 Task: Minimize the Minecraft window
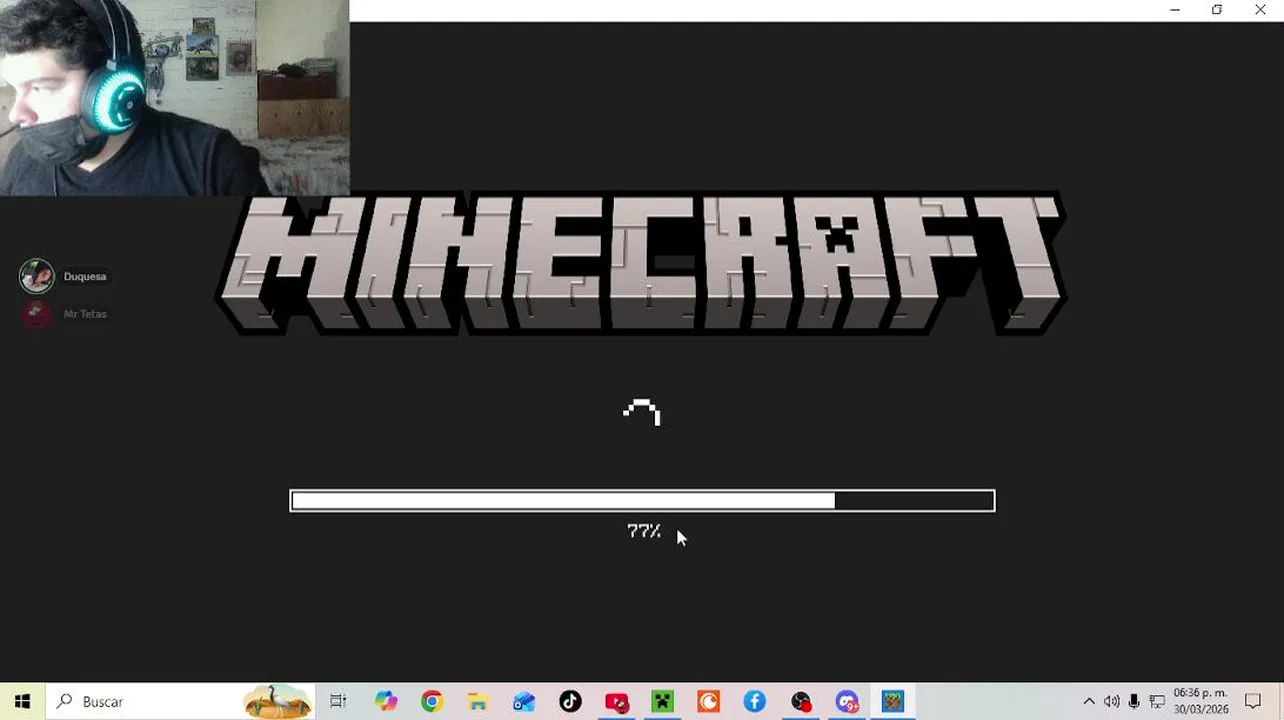1175,10
